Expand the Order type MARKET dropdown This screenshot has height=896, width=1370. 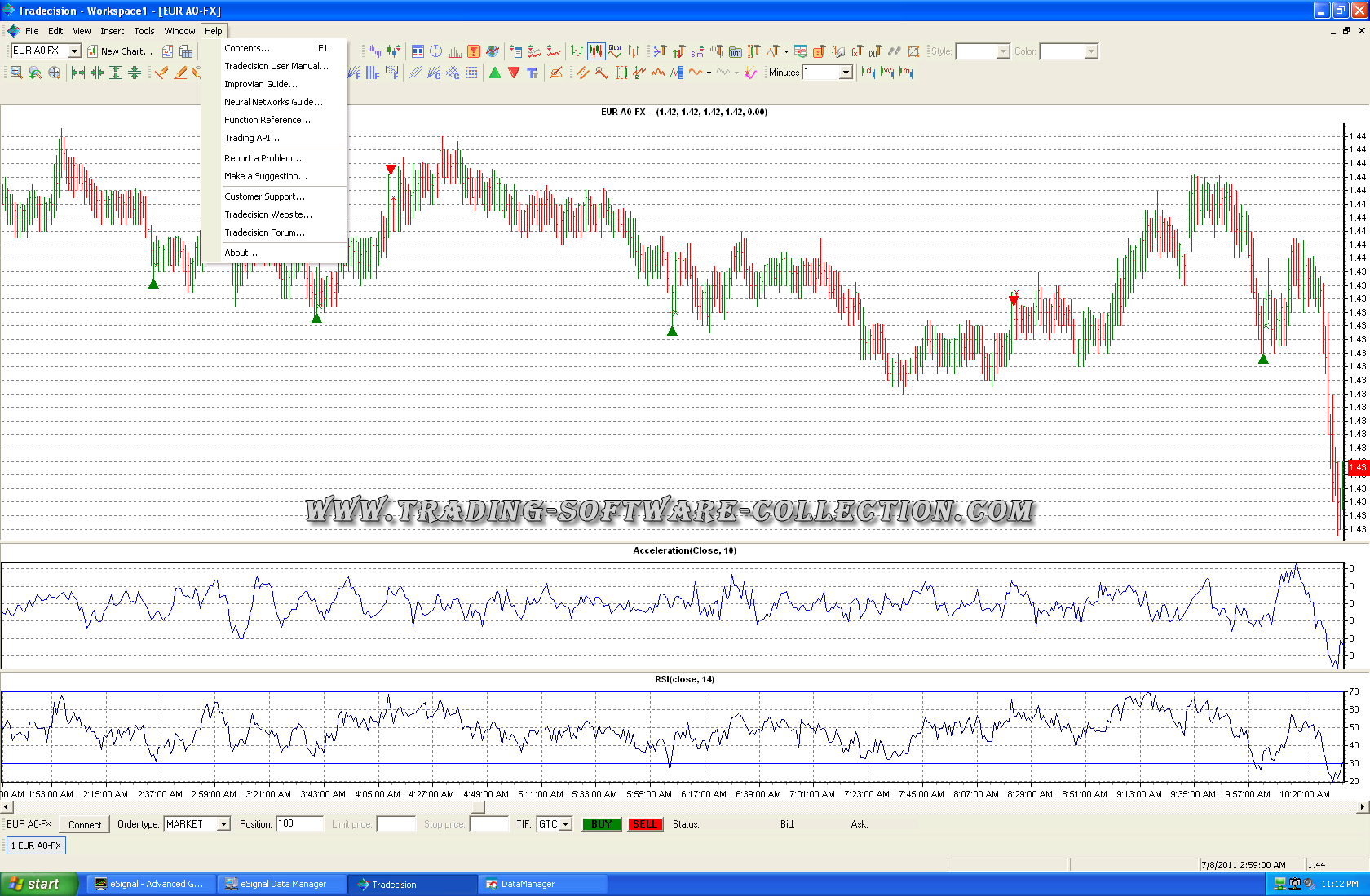[223, 824]
